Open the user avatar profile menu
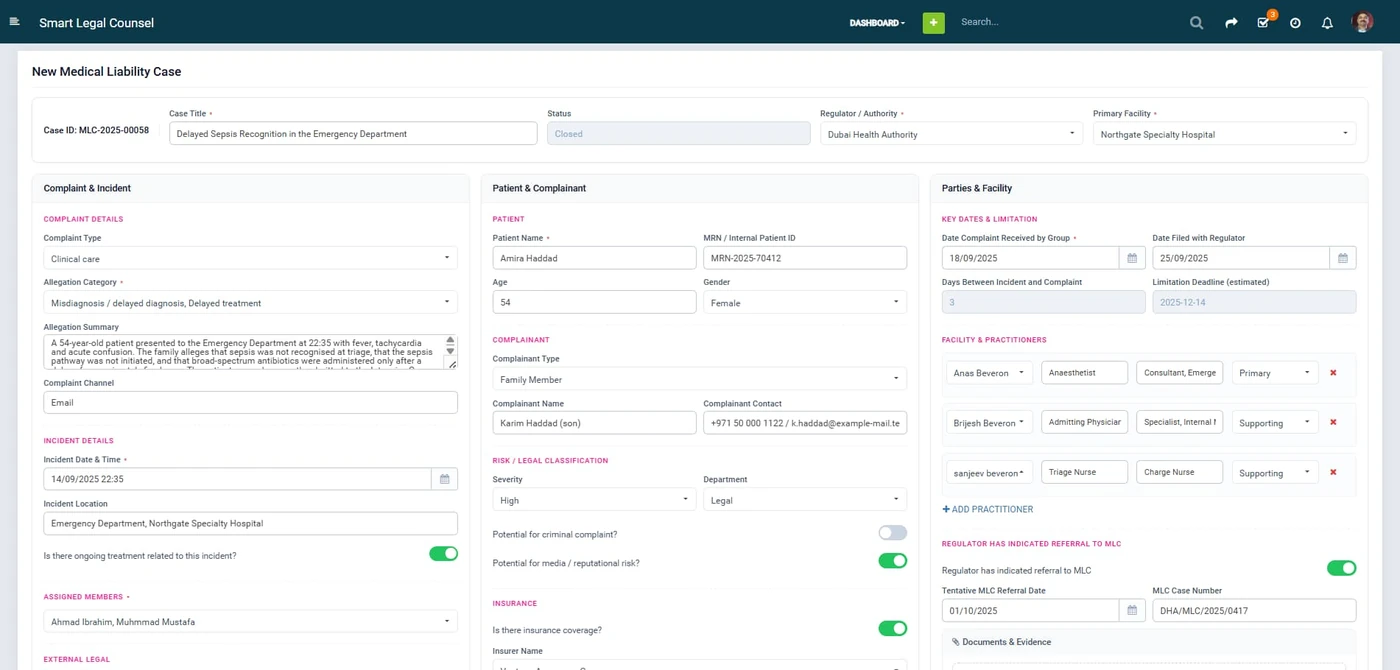Image resolution: width=1400 pixels, height=670 pixels. (x=1362, y=22)
